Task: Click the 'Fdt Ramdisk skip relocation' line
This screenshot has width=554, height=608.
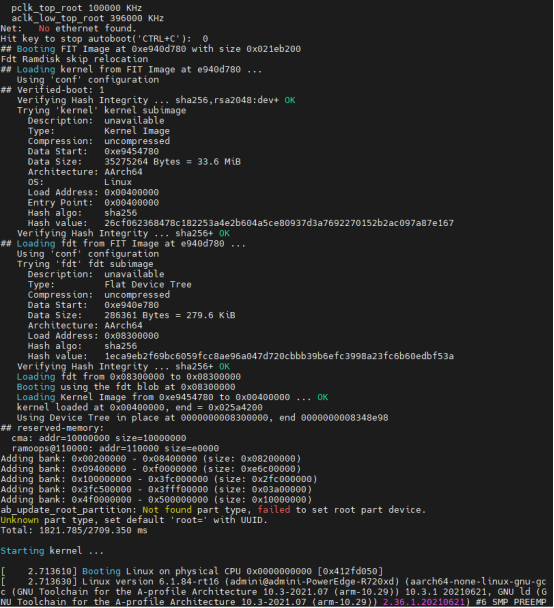Action: (74, 59)
